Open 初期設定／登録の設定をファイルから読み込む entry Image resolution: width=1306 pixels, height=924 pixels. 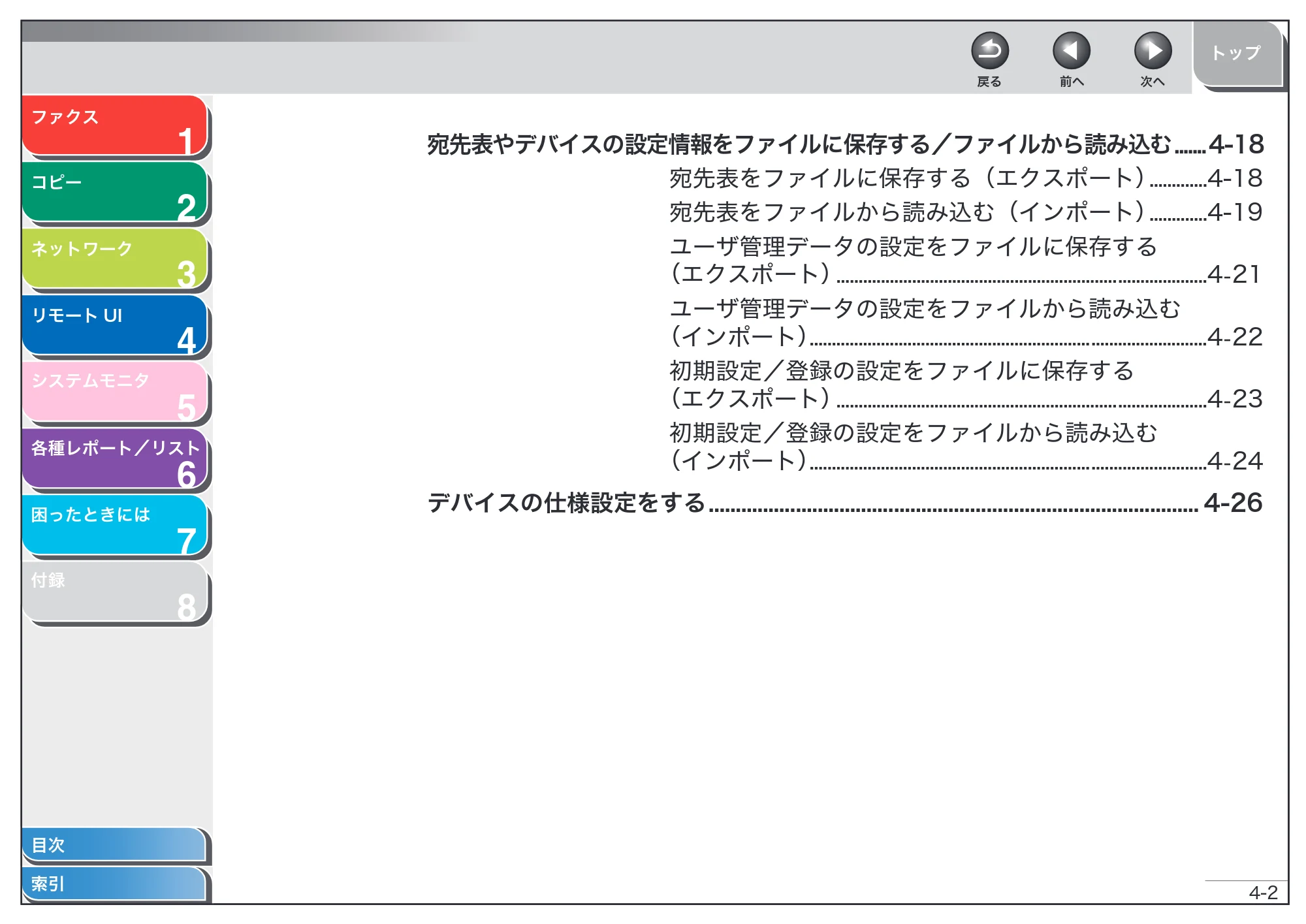[966, 447]
